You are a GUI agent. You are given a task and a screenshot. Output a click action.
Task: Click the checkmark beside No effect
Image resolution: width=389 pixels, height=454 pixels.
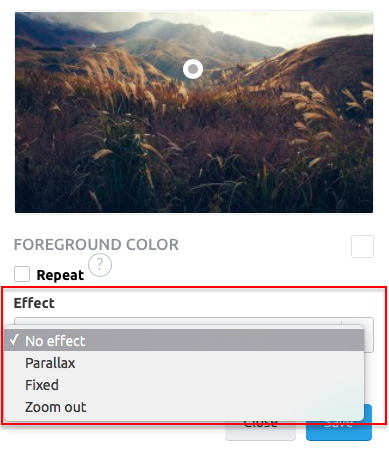14,340
